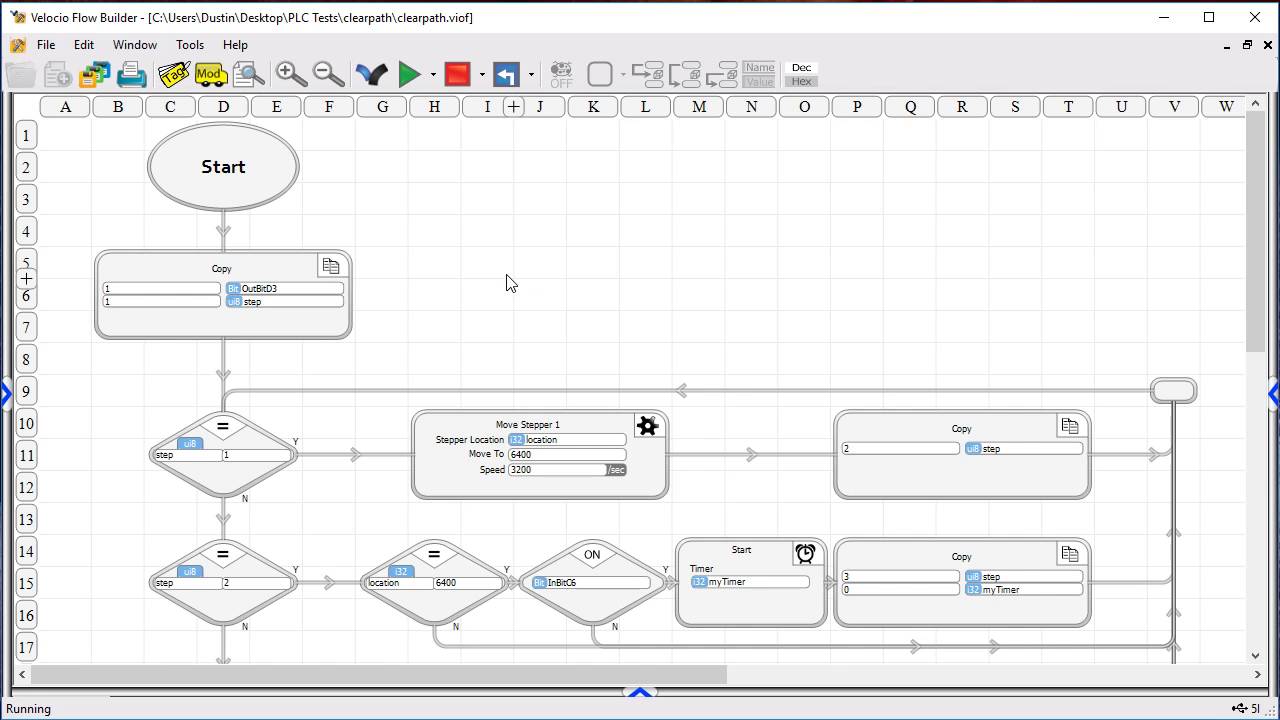The height and width of the screenshot is (720, 1280).
Task: Click the Speed 3200 field
Action: (557, 469)
